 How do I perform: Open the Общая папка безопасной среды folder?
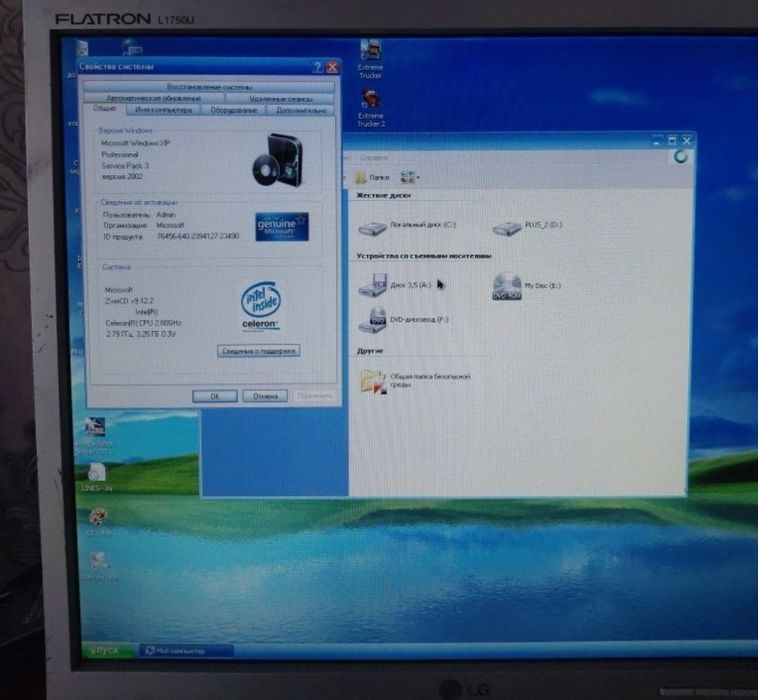(x=415, y=380)
